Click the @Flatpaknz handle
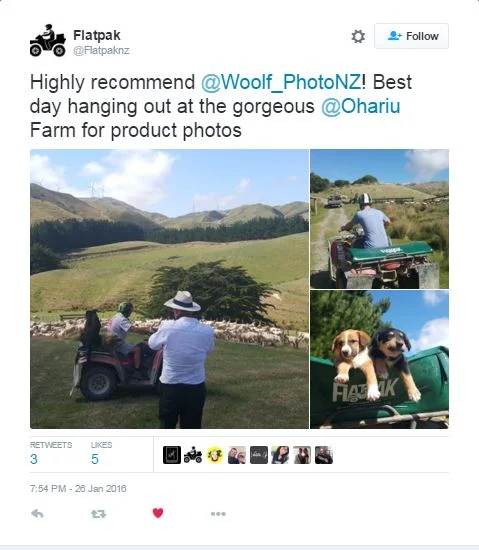479x550 pixels. [x=101, y=51]
